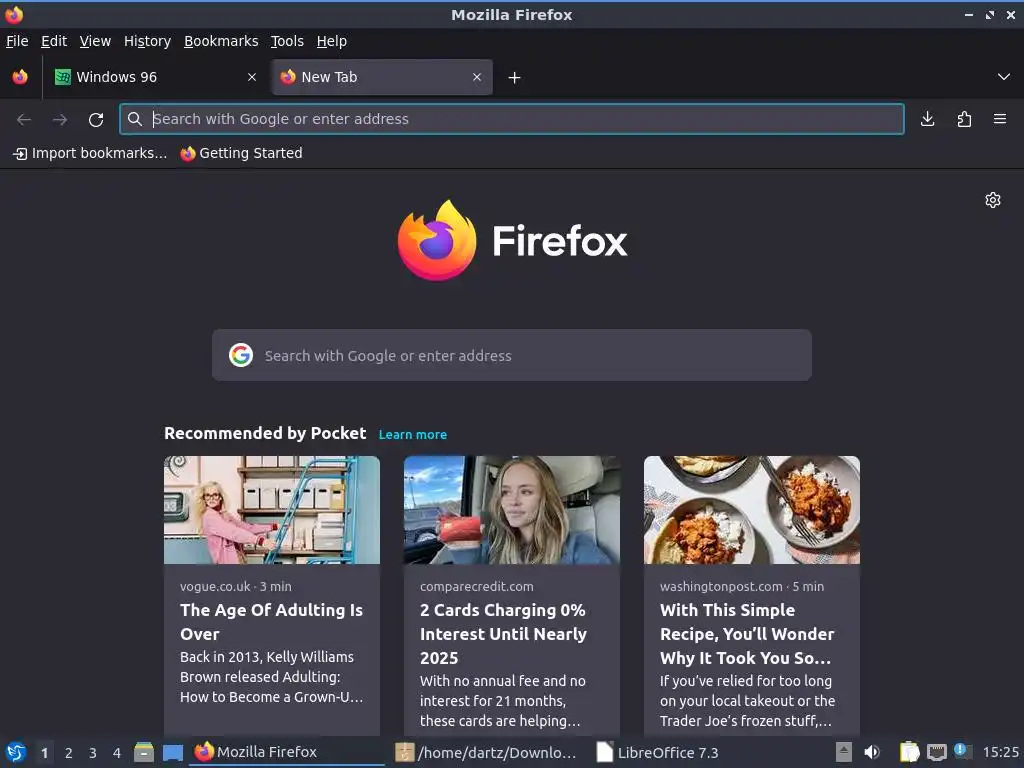Open the Edit menu
The image size is (1024, 768).
[54, 41]
